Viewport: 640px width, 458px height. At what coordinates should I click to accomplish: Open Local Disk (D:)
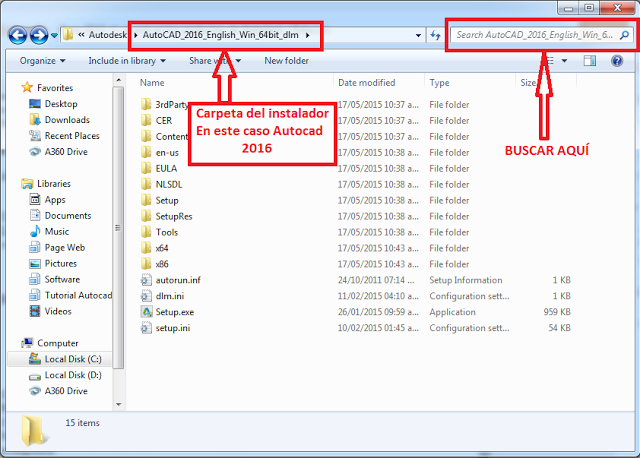tap(73, 375)
